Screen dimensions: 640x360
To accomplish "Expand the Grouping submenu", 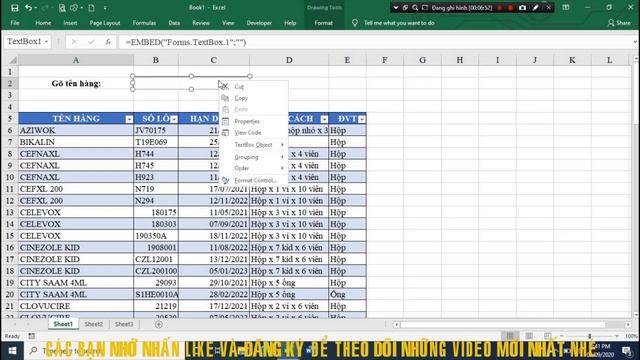I will 253,157.
